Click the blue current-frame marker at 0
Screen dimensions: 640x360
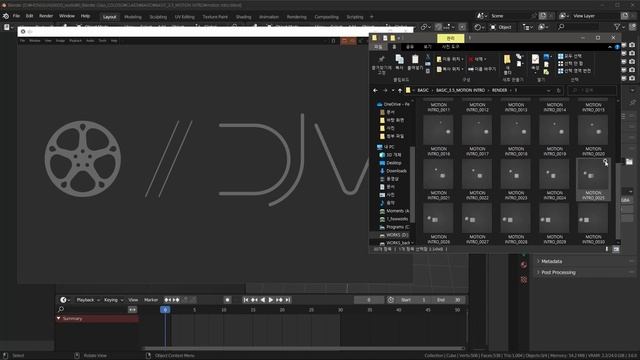click(165, 310)
